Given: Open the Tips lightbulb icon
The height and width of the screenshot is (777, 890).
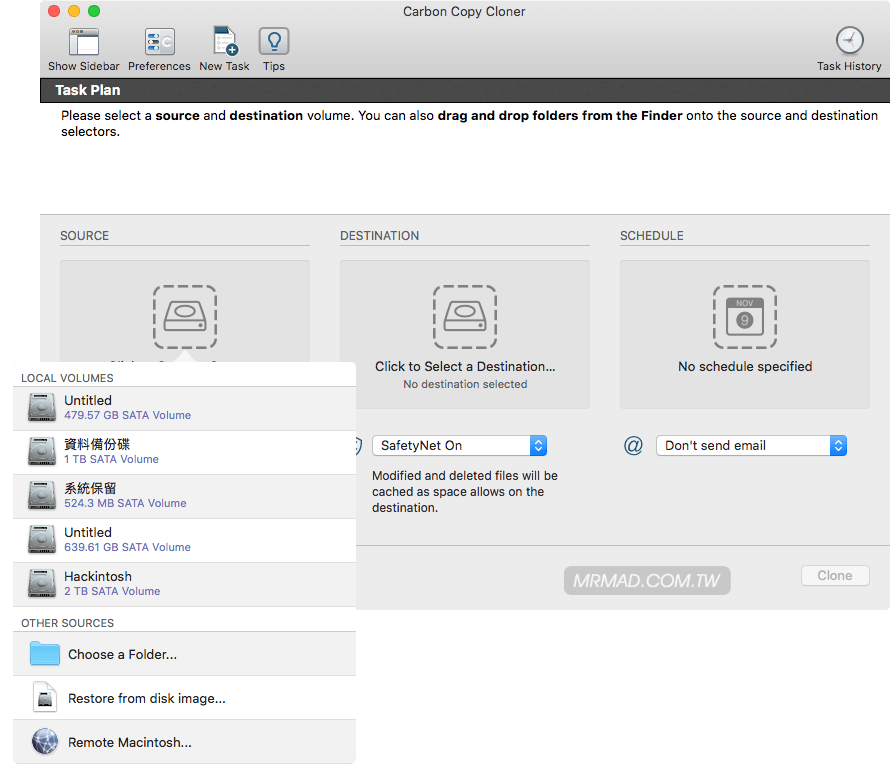Looking at the screenshot, I should (274, 41).
